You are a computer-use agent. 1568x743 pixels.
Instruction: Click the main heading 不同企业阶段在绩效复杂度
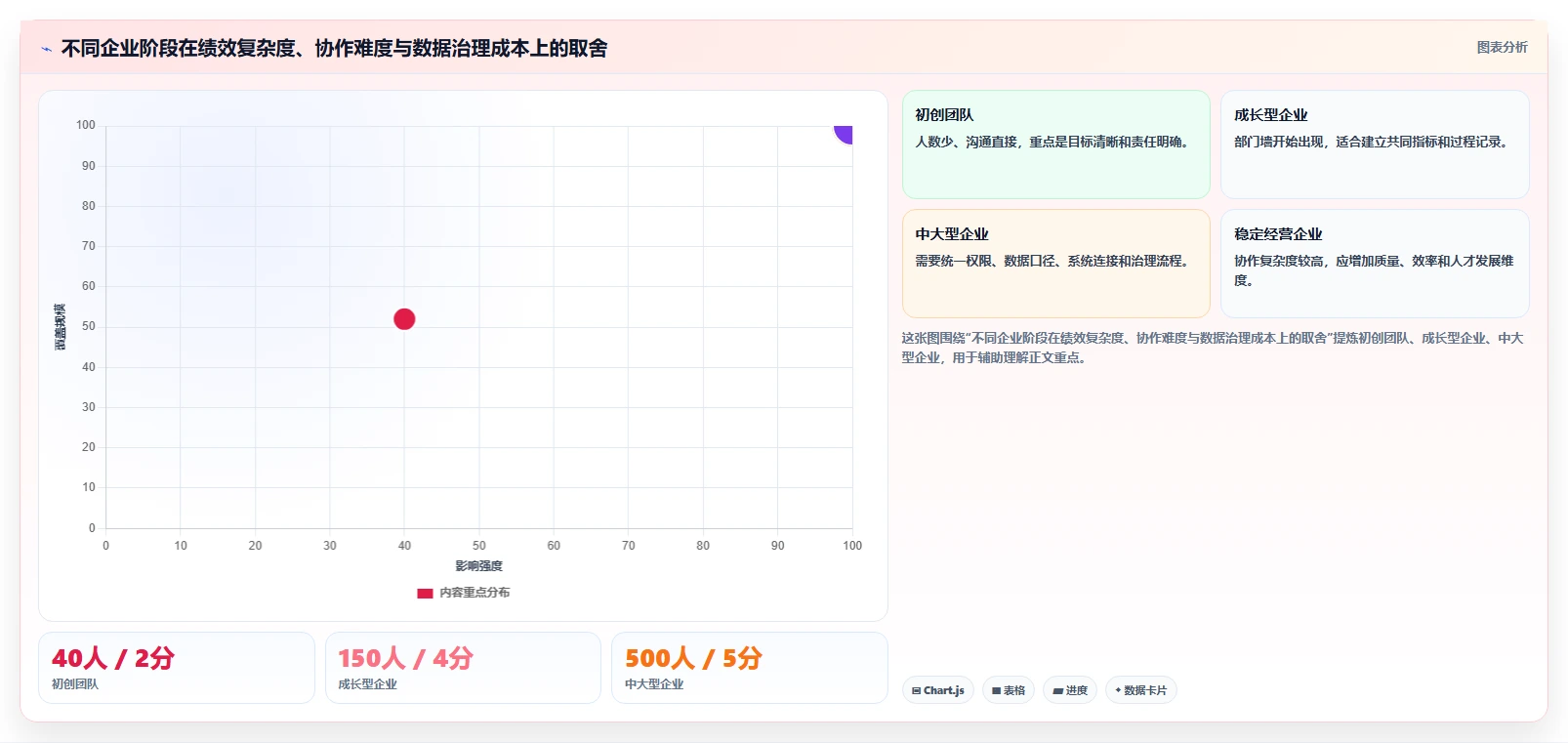tap(335, 48)
